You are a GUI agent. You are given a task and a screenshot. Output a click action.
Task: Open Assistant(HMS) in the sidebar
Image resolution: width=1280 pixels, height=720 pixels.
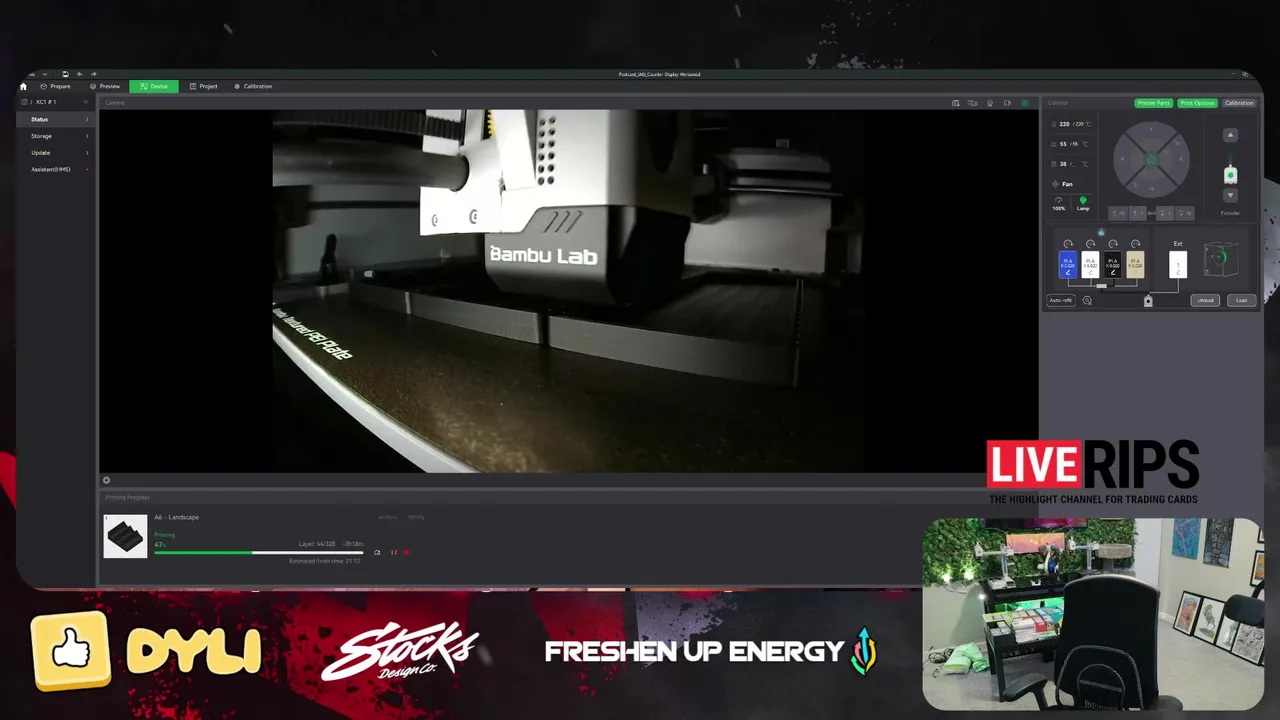pyautogui.click(x=55, y=169)
